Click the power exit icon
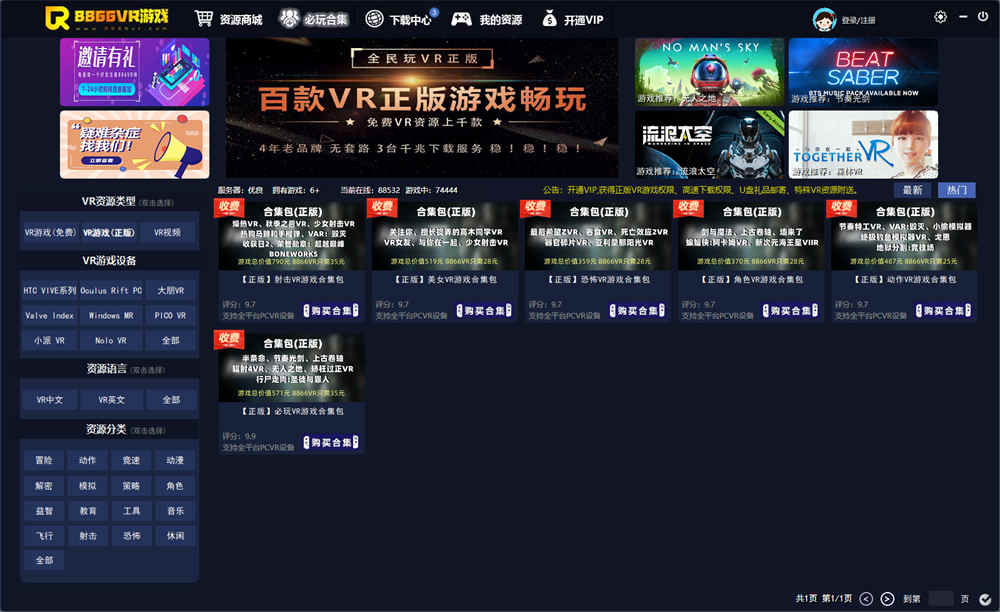The width and height of the screenshot is (1000, 612). 983,17
